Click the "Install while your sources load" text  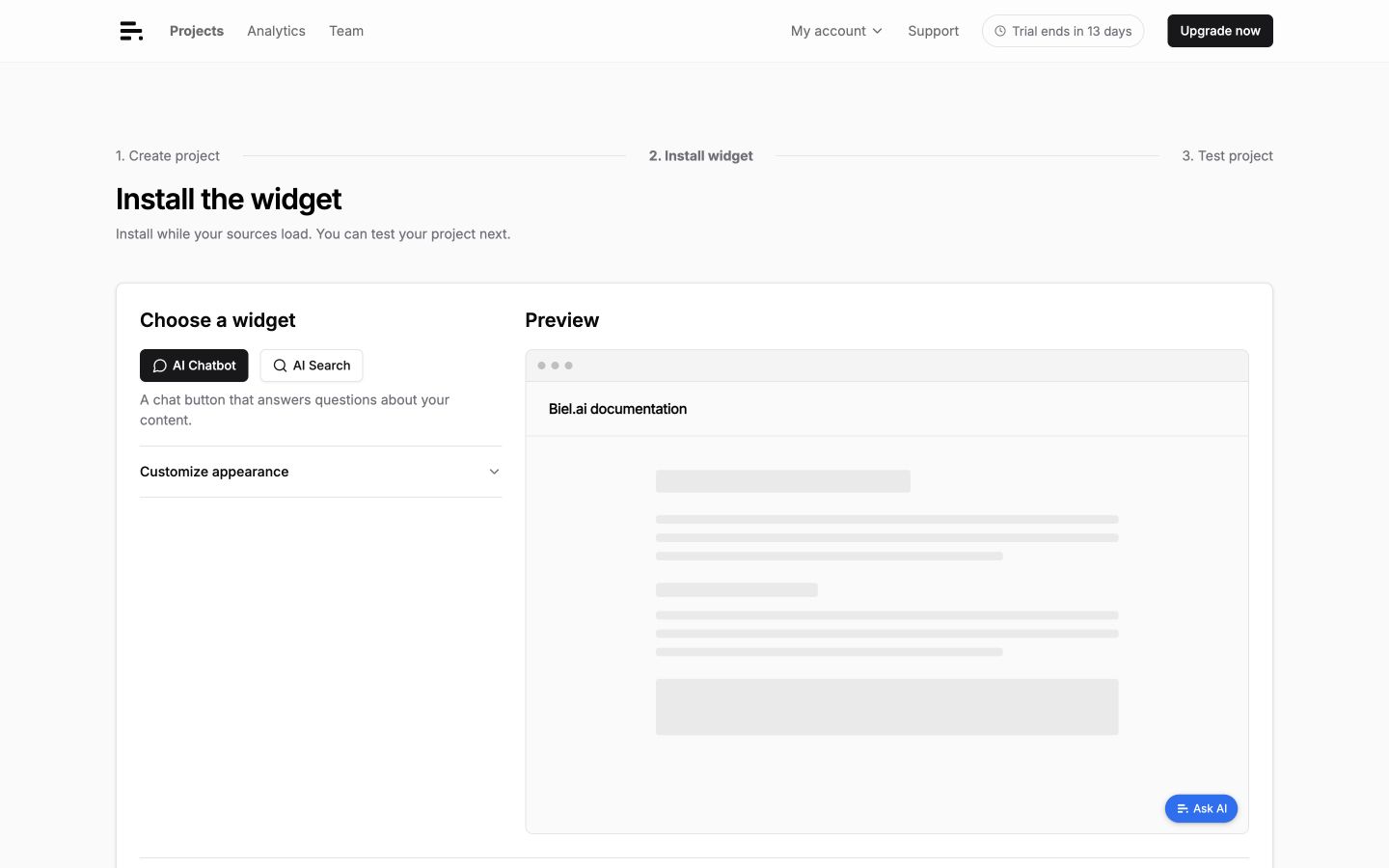(213, 234)
